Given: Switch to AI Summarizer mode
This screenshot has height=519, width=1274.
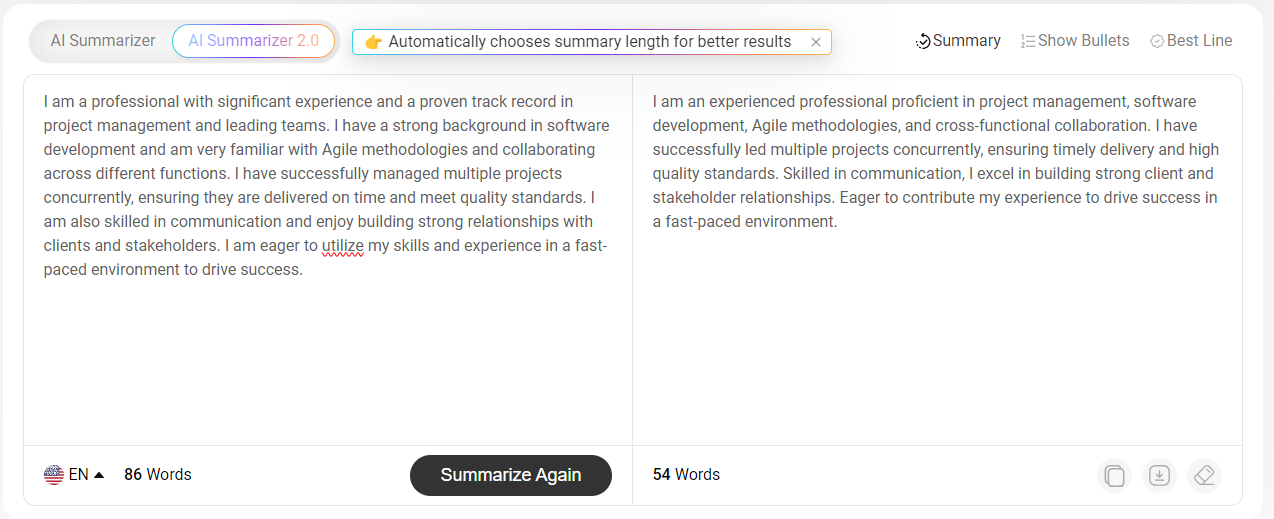Looking at the screenshot, I should [103, 41].
